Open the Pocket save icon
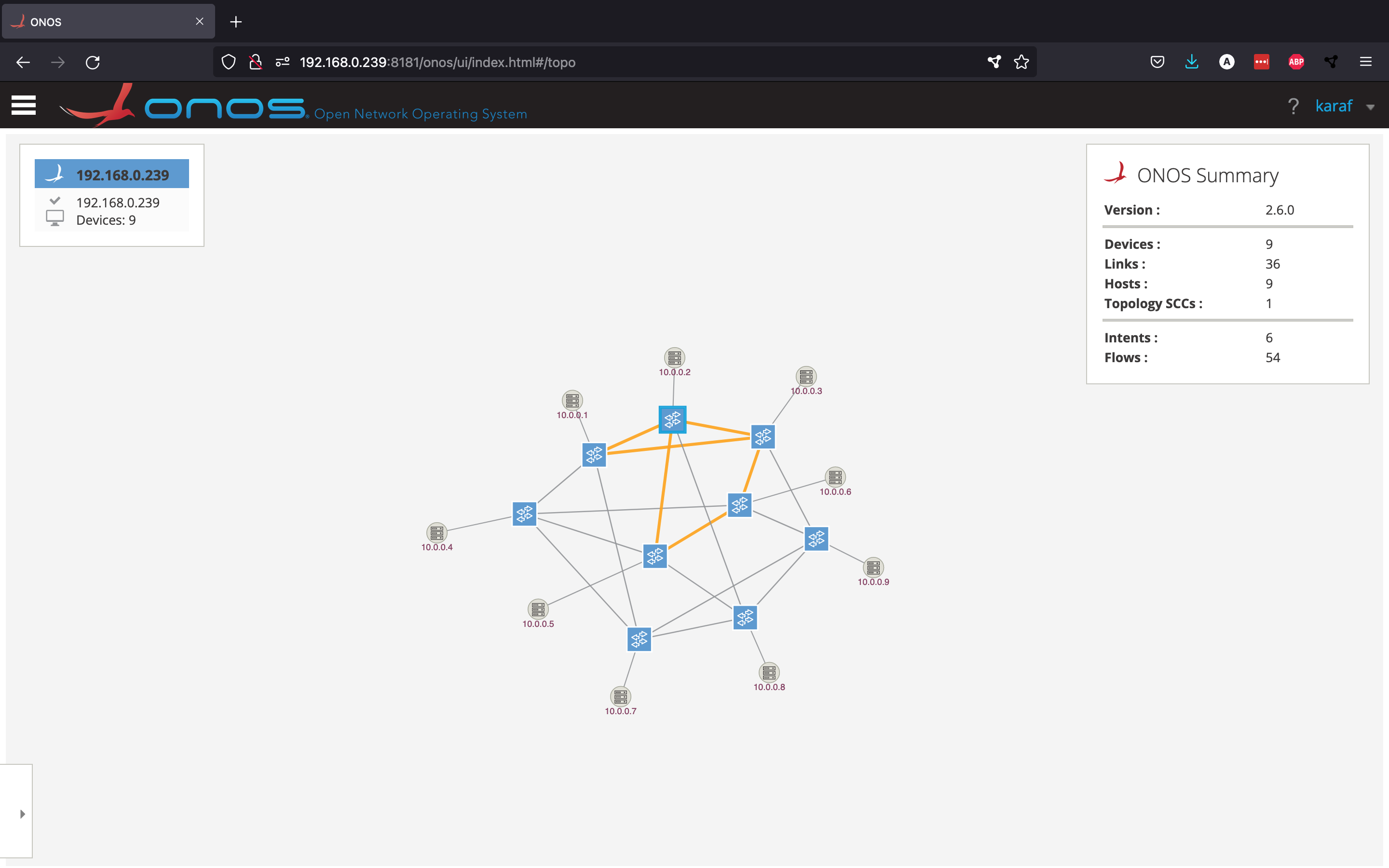The height and width of the screenshot is (868, 1389). 1157,62
